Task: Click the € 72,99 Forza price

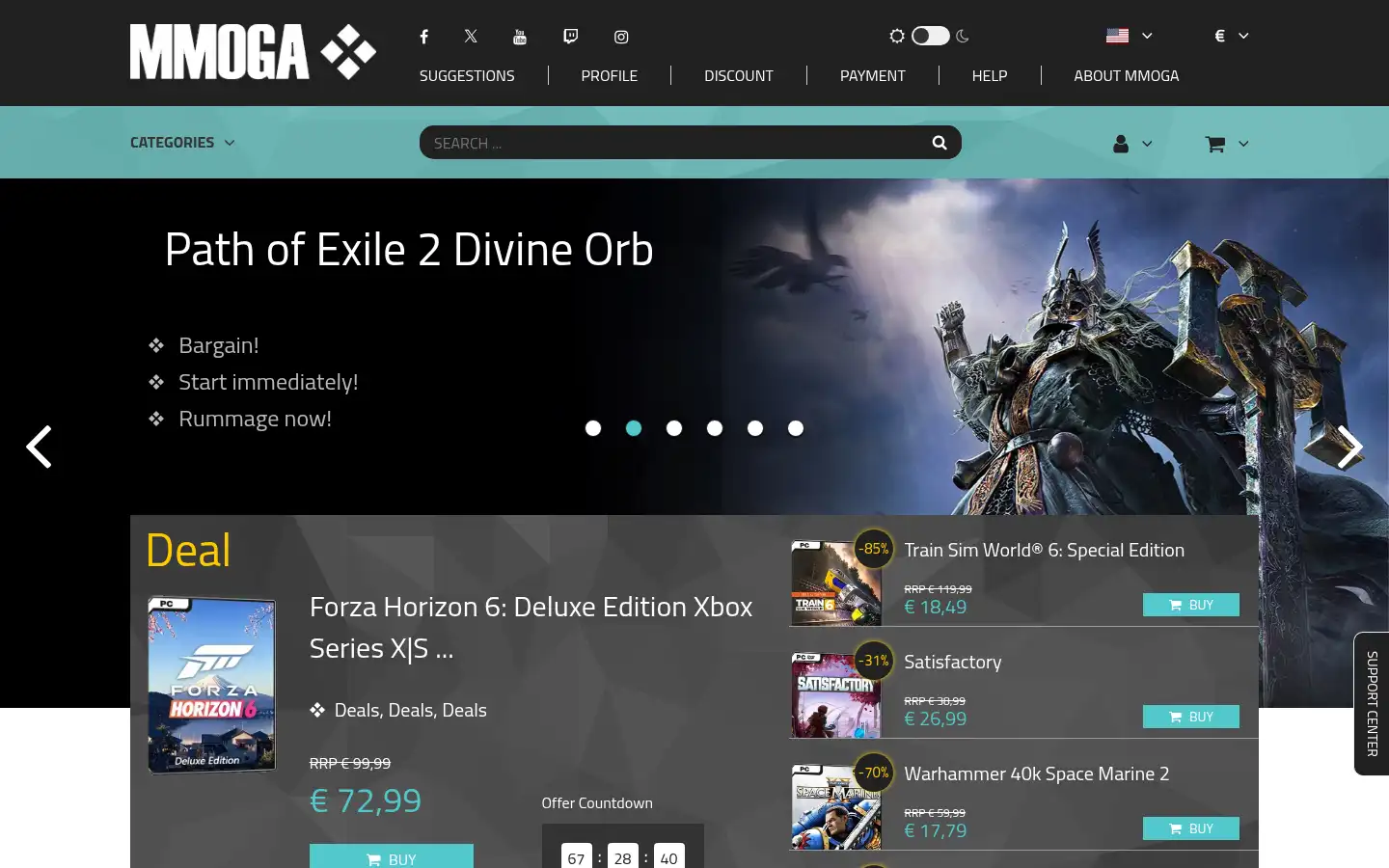Action: (366, 800)
